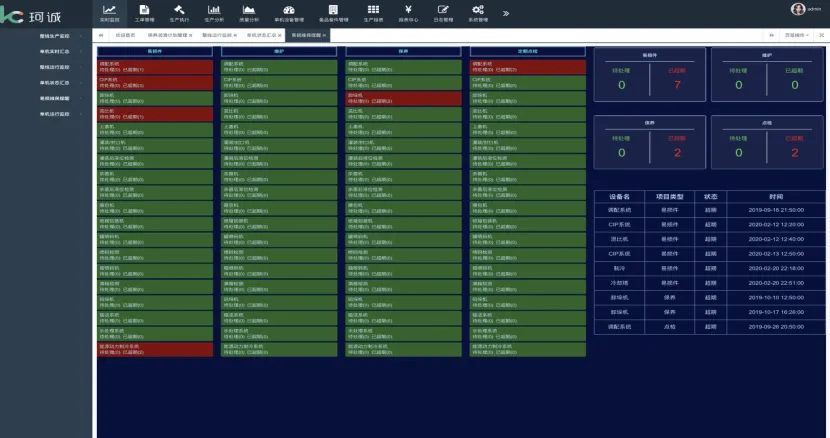The height and width of the screenshot is (438, 830).
Task: Click the red 调配系统 card under 易损件
Action: click(155, 66)
